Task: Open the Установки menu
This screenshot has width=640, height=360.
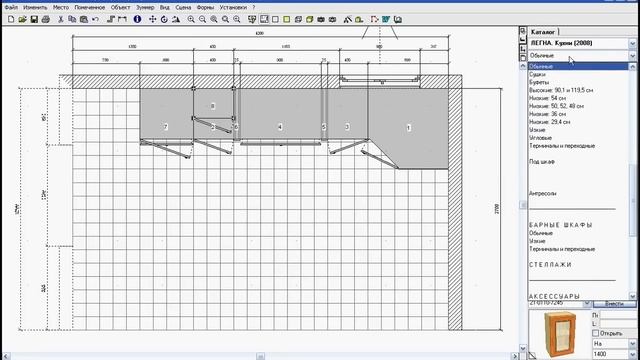Action: (x=233, y=7)
